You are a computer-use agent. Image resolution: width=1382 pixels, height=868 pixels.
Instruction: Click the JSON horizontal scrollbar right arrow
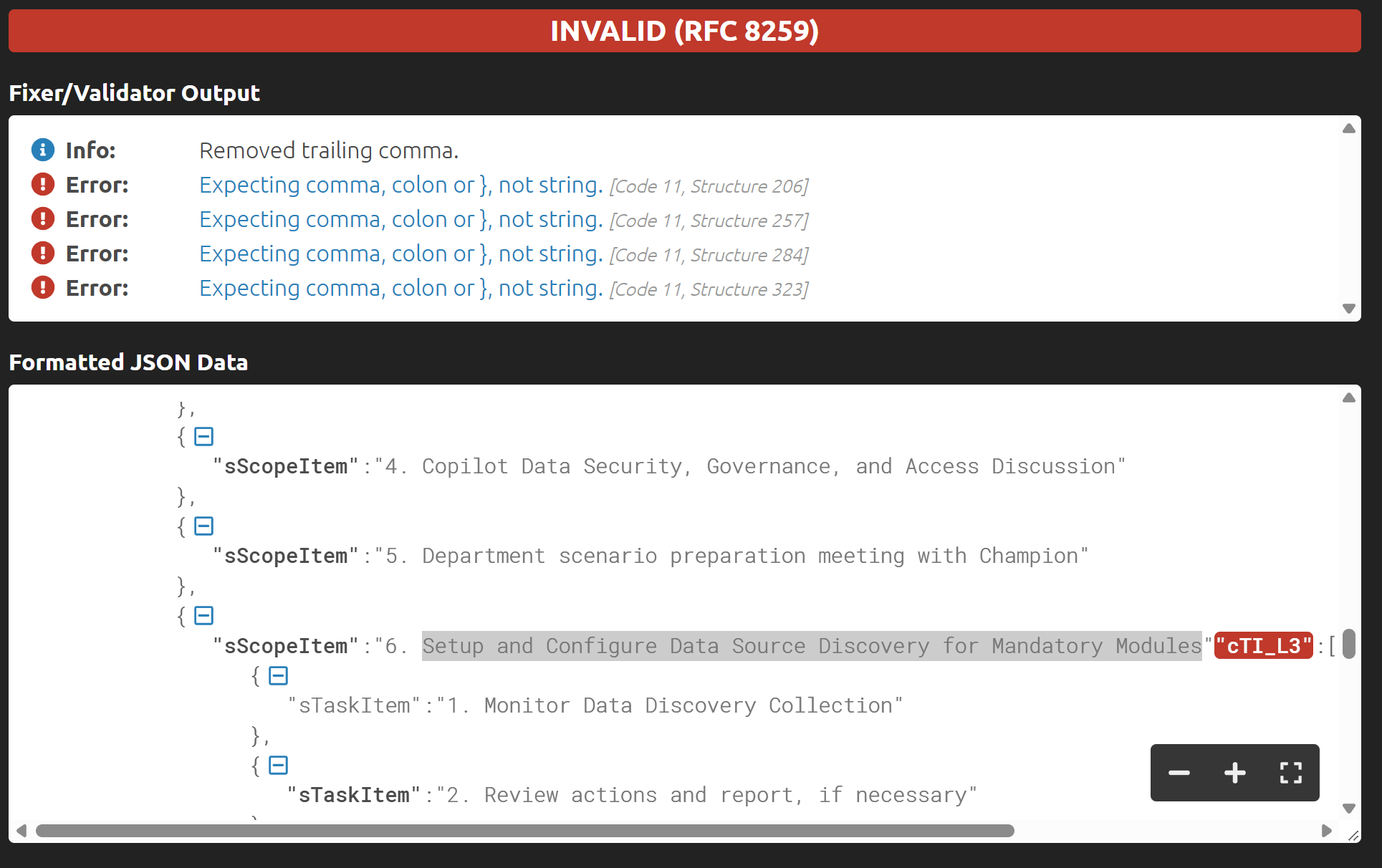coord(1326,831)
